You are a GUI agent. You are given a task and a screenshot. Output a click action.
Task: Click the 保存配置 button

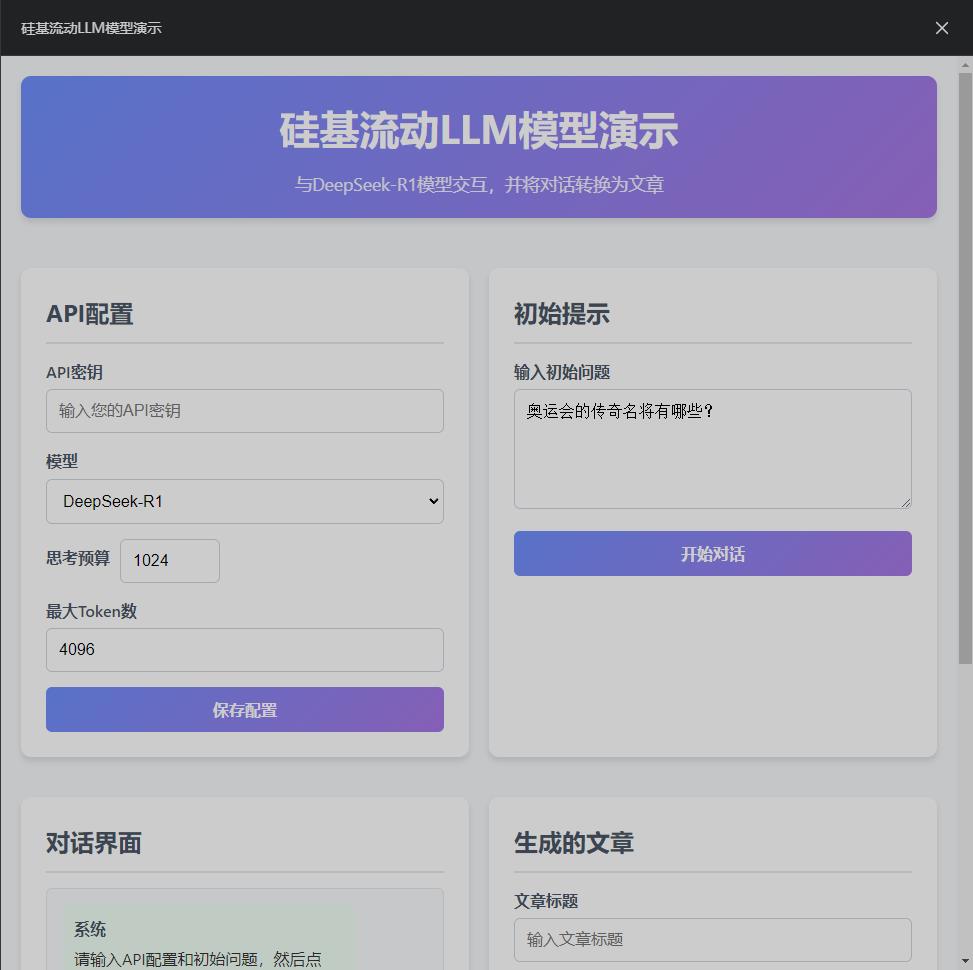244,709
